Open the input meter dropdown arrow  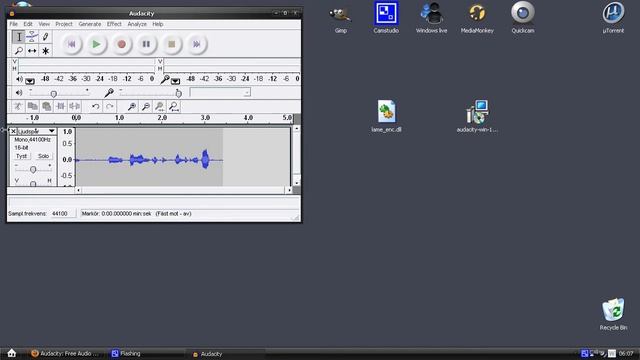pyautogui.click(x=175, y=81)
